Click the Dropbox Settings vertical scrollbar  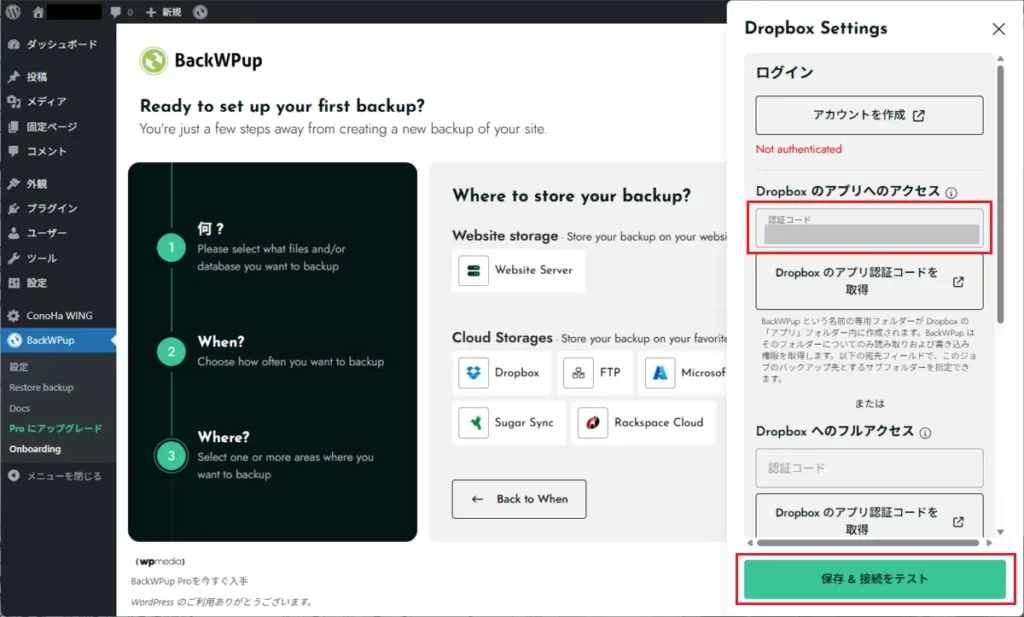point(998,200)
